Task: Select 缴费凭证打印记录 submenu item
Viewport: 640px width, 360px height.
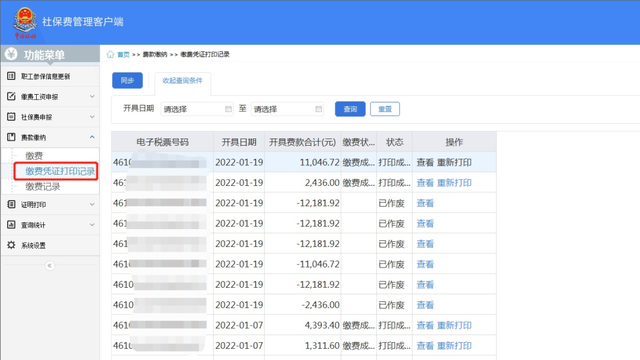Action: click(60, 171)
